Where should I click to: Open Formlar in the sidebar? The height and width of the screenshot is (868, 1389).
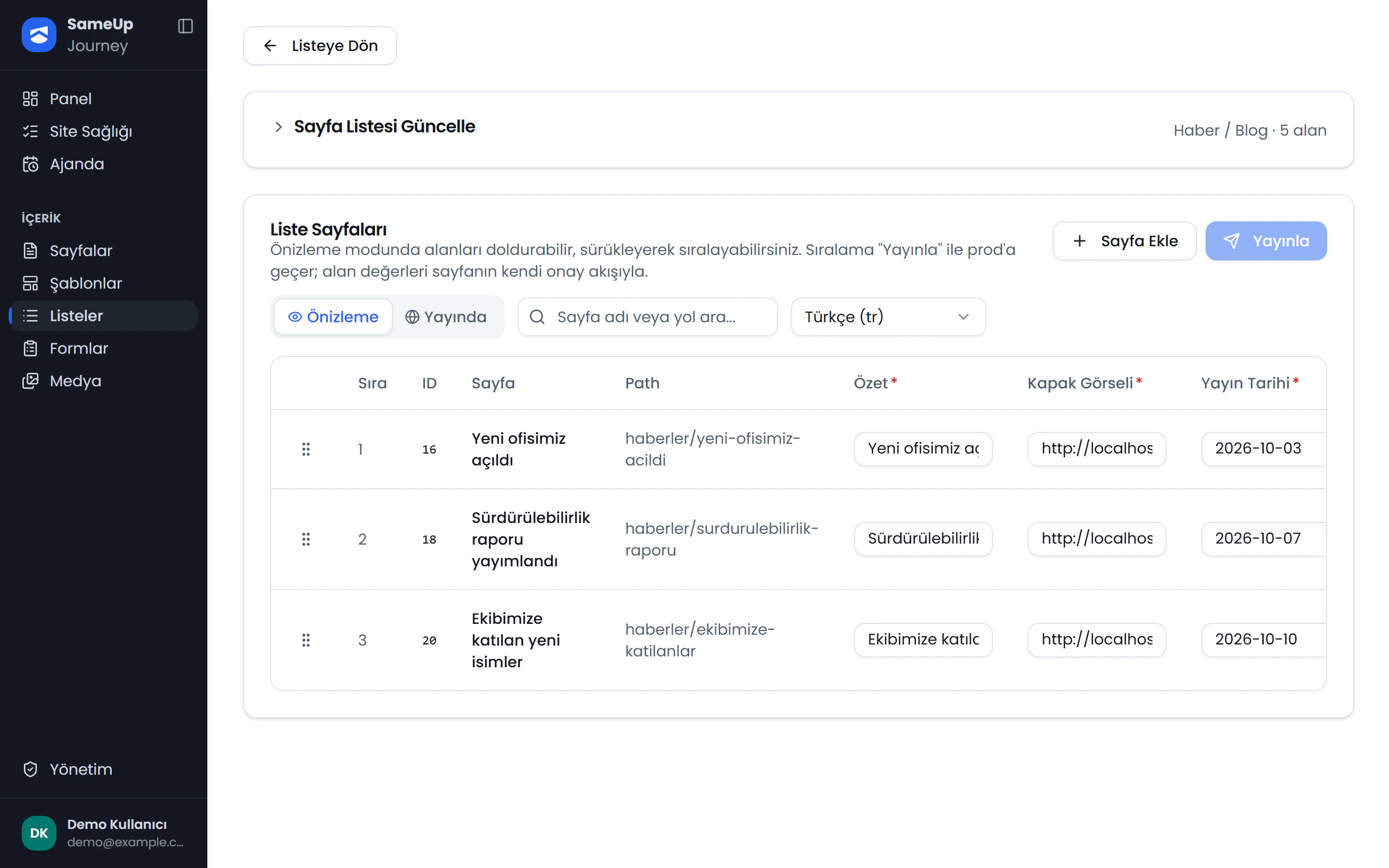pyautogui.click(x=104, y=348)
